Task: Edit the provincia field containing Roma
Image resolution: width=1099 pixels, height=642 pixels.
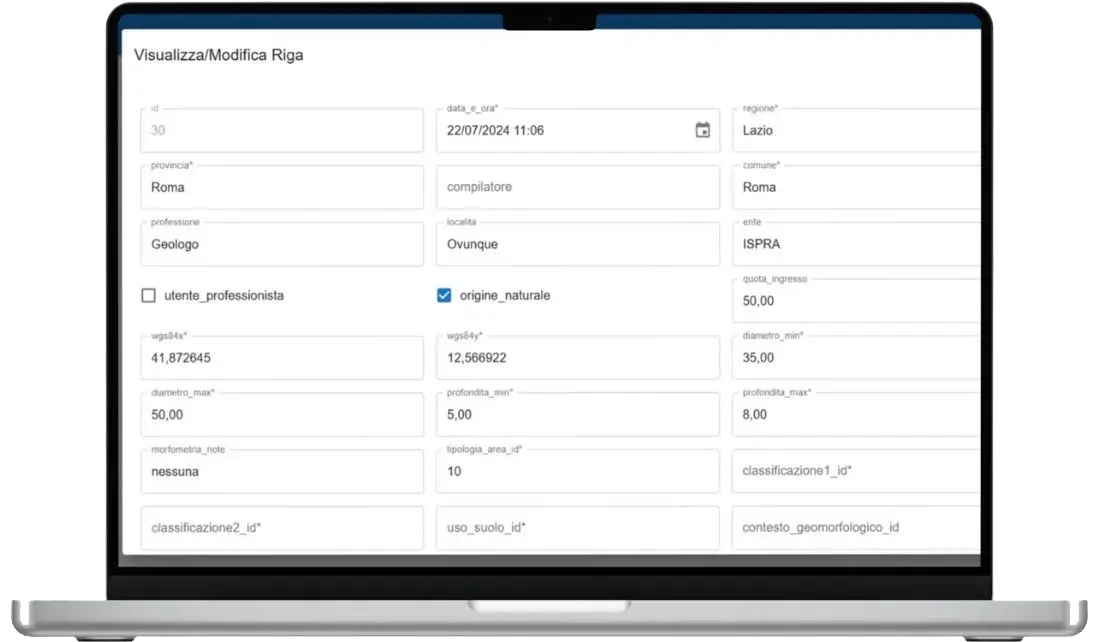Action: pos(282,187)
